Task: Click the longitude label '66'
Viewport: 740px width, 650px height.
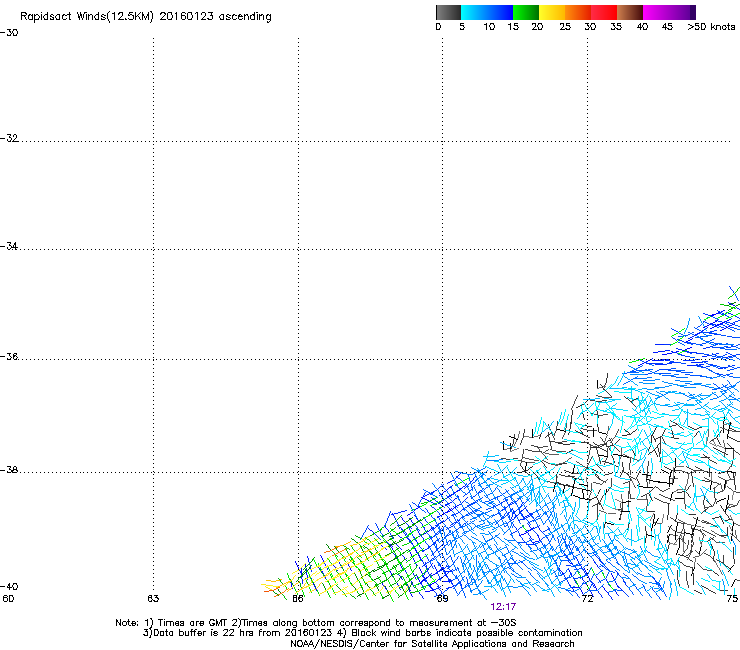Action: (297, 599)
